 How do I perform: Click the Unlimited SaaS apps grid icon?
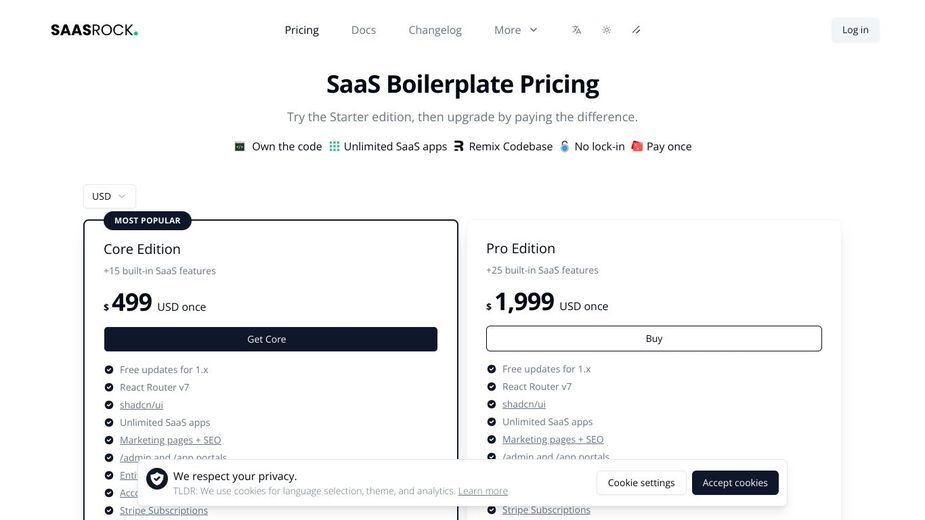[334, 146]
